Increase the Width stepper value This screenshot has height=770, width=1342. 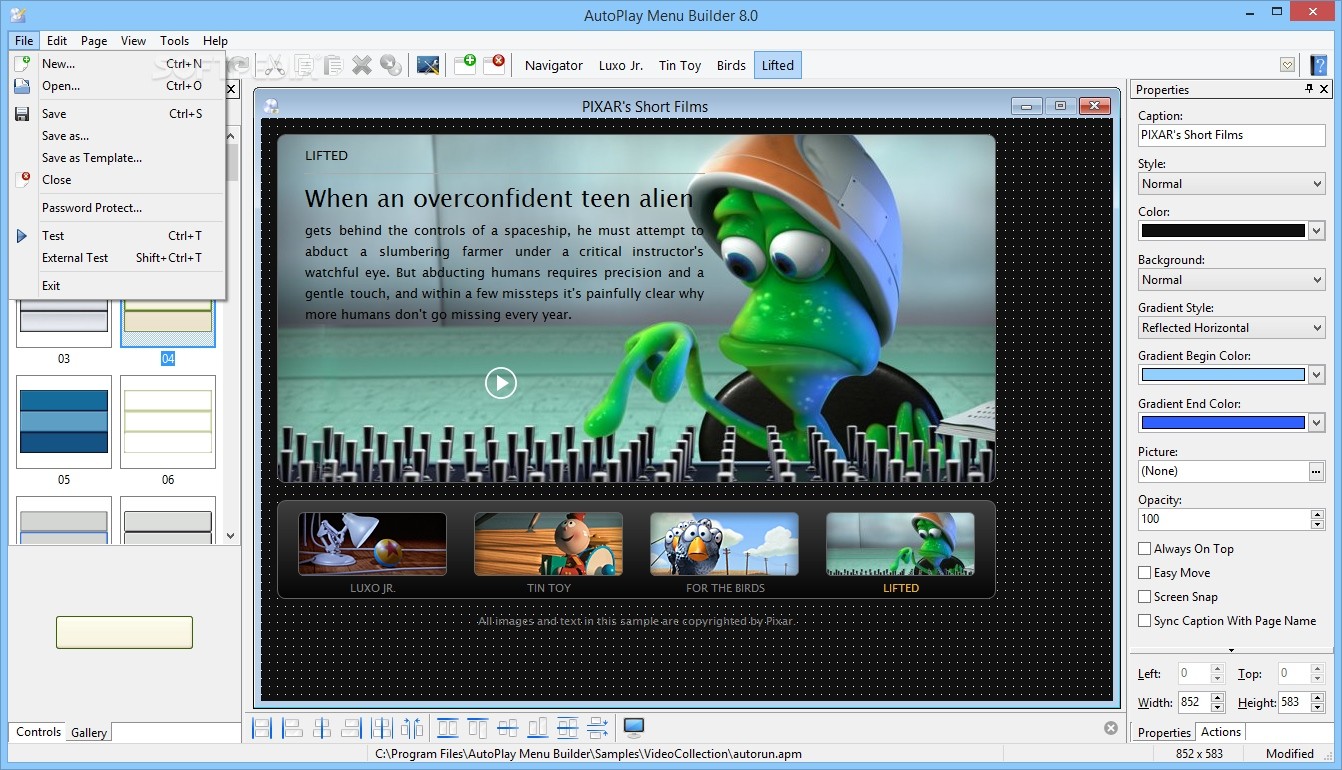pos(1217,698)
